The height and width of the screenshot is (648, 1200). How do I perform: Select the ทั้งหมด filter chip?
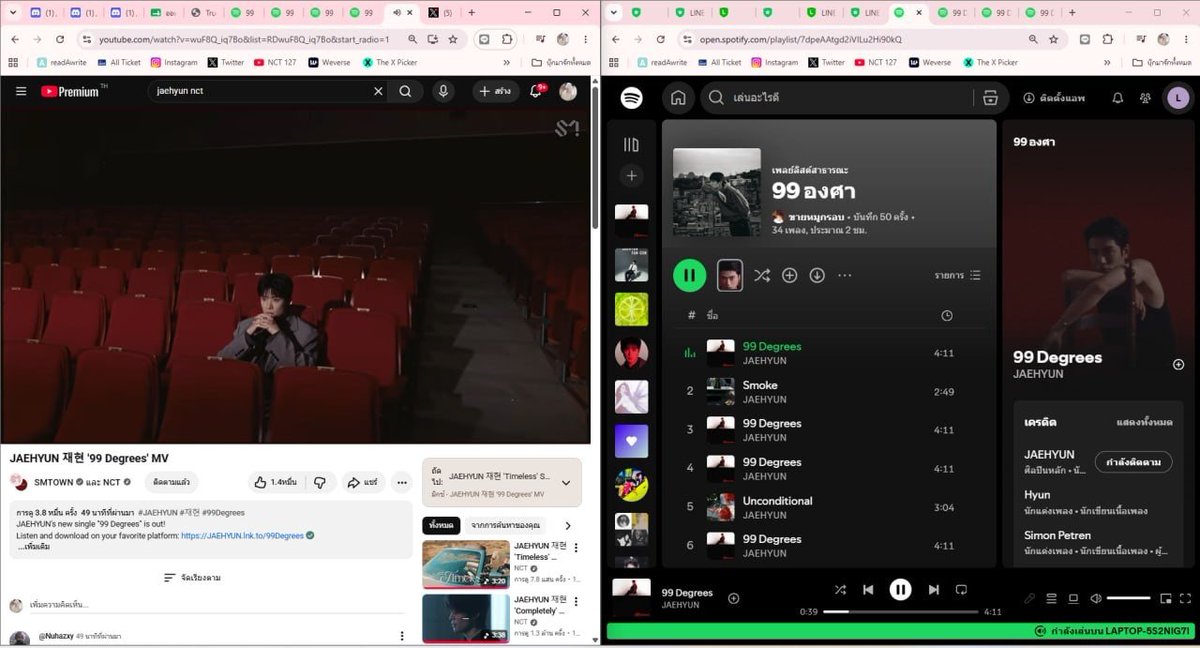(441, 525)
